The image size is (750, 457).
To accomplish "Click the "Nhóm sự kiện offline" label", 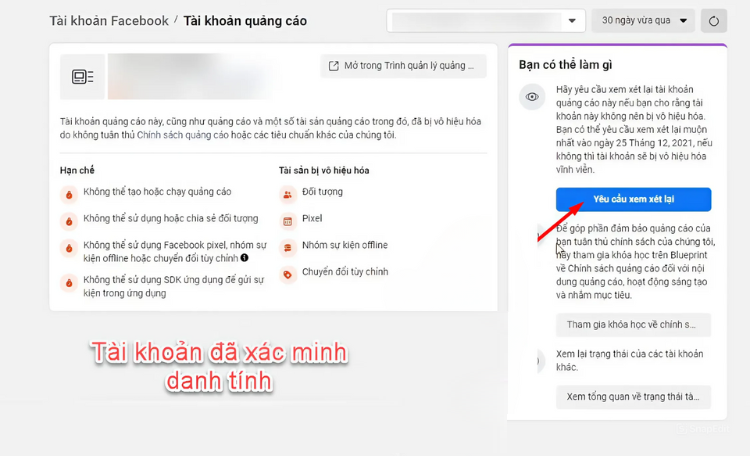I will [x=344, y=245].
